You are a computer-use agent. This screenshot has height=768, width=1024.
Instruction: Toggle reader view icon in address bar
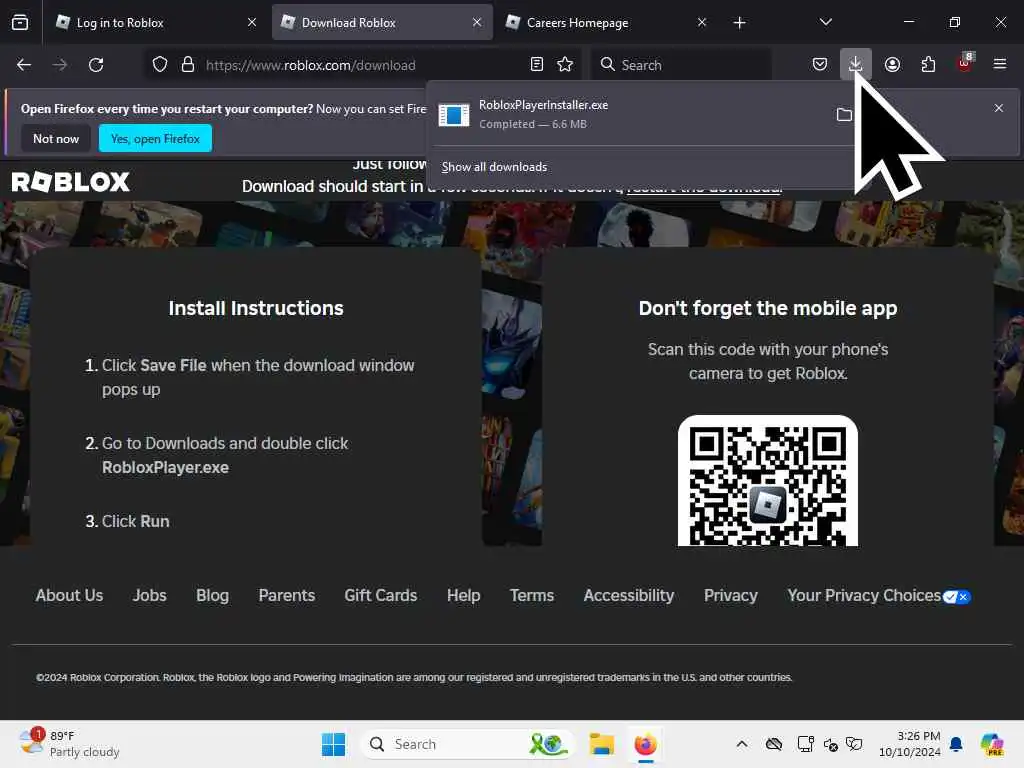click(537, 64)
